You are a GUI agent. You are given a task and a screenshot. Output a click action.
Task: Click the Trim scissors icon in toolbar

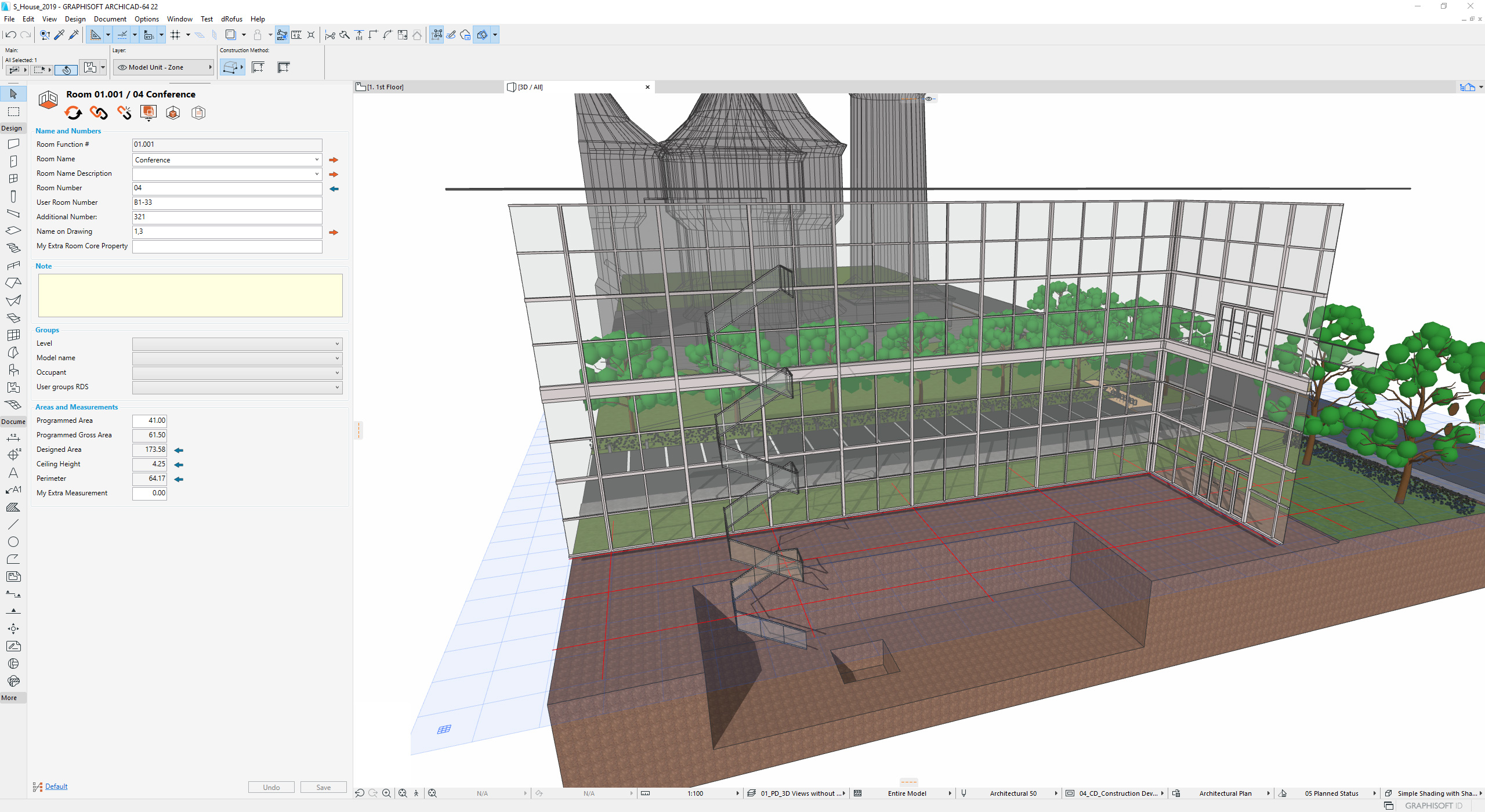[330, 35]
